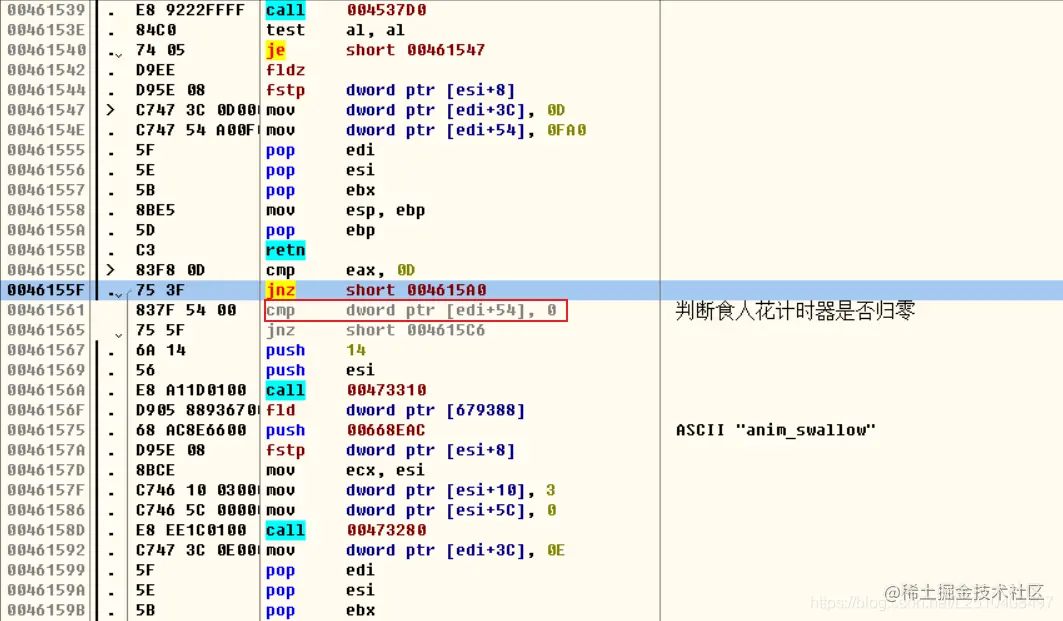The image size is (1063, 621).
Task: Click hex bytes 83F8 0D
Action: tap(170, 271)
